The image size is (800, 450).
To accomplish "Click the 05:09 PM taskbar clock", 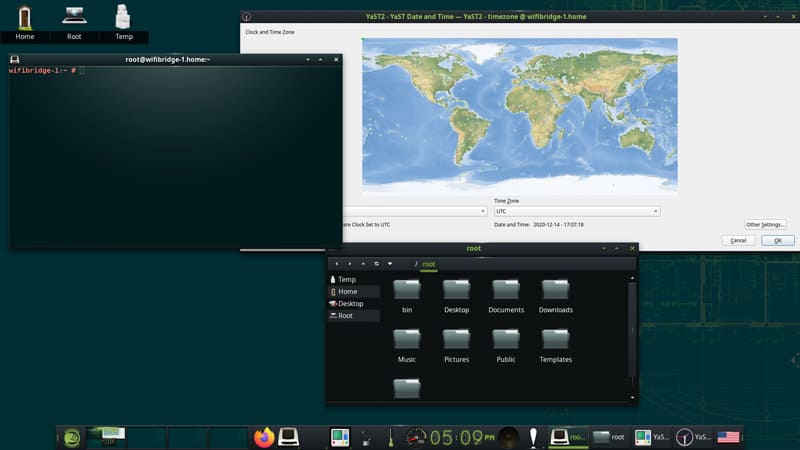I will point(462,437).
